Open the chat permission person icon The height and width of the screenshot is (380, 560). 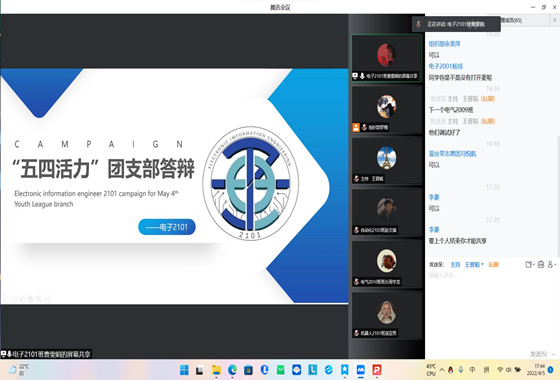[x=552, y=265]
